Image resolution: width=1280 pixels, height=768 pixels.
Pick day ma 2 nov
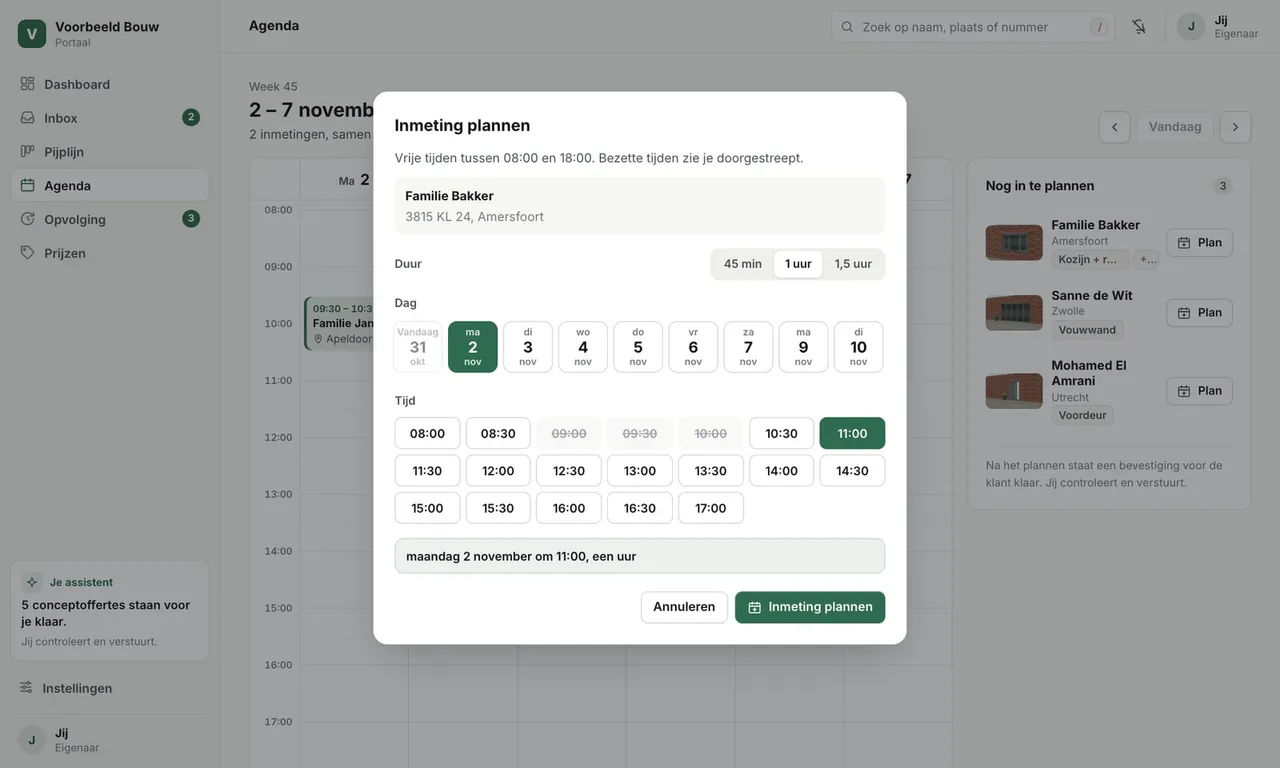[x=473, y=347]
